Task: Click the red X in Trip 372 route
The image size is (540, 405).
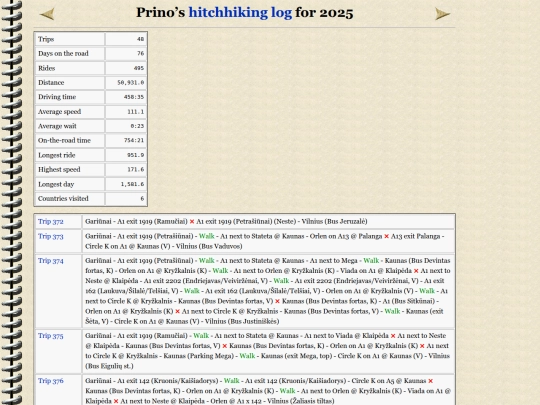Action: [192, 222]
